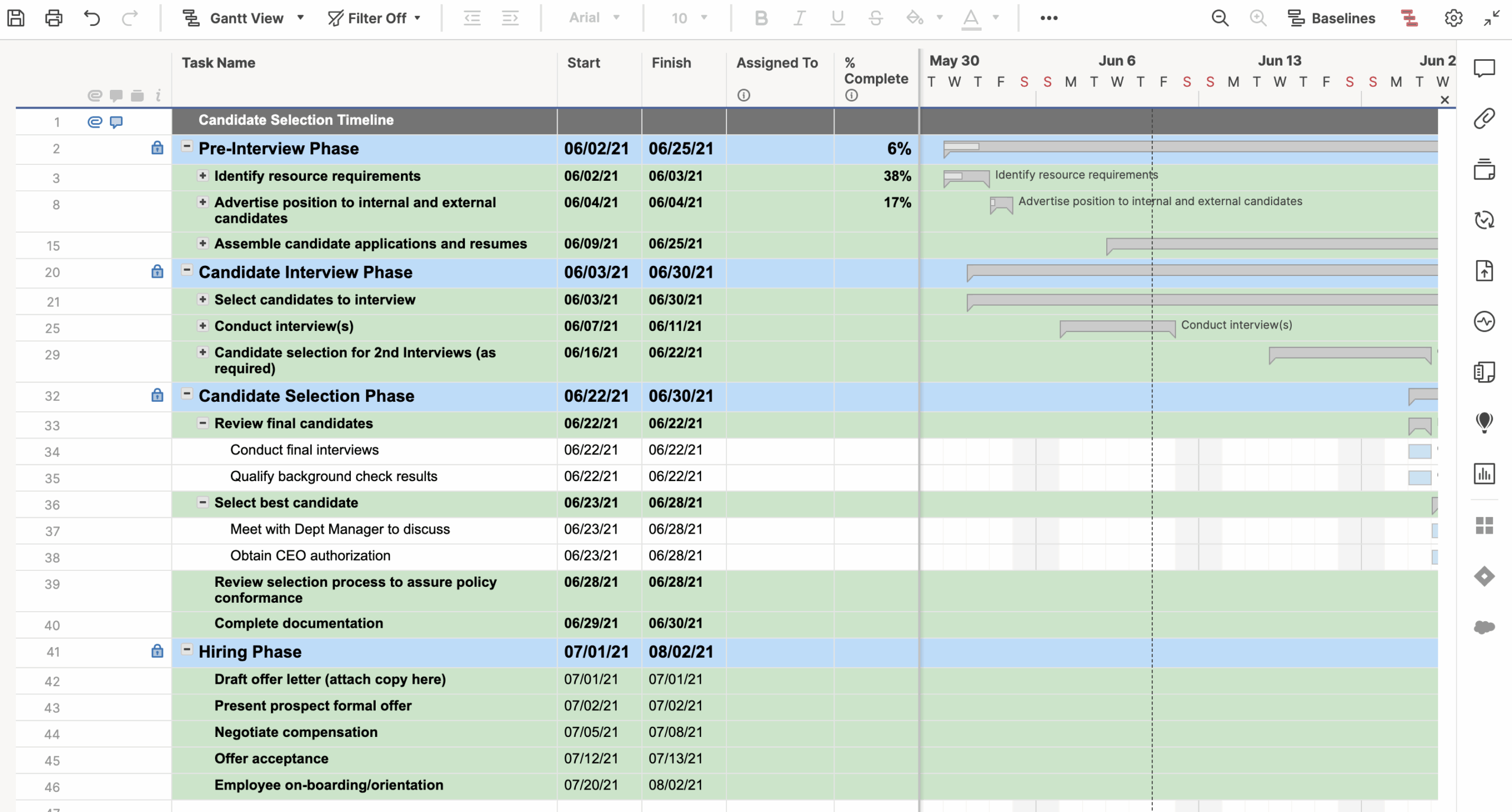Expand the Conduct interview(s) subtasks

tap(203, 325)
